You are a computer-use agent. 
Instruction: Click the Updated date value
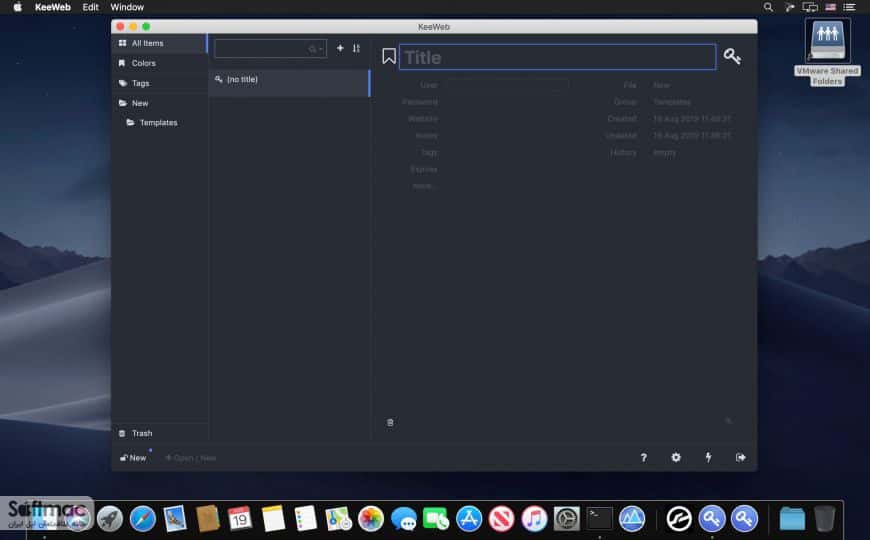pyautogui.click(x=692, y=135)
